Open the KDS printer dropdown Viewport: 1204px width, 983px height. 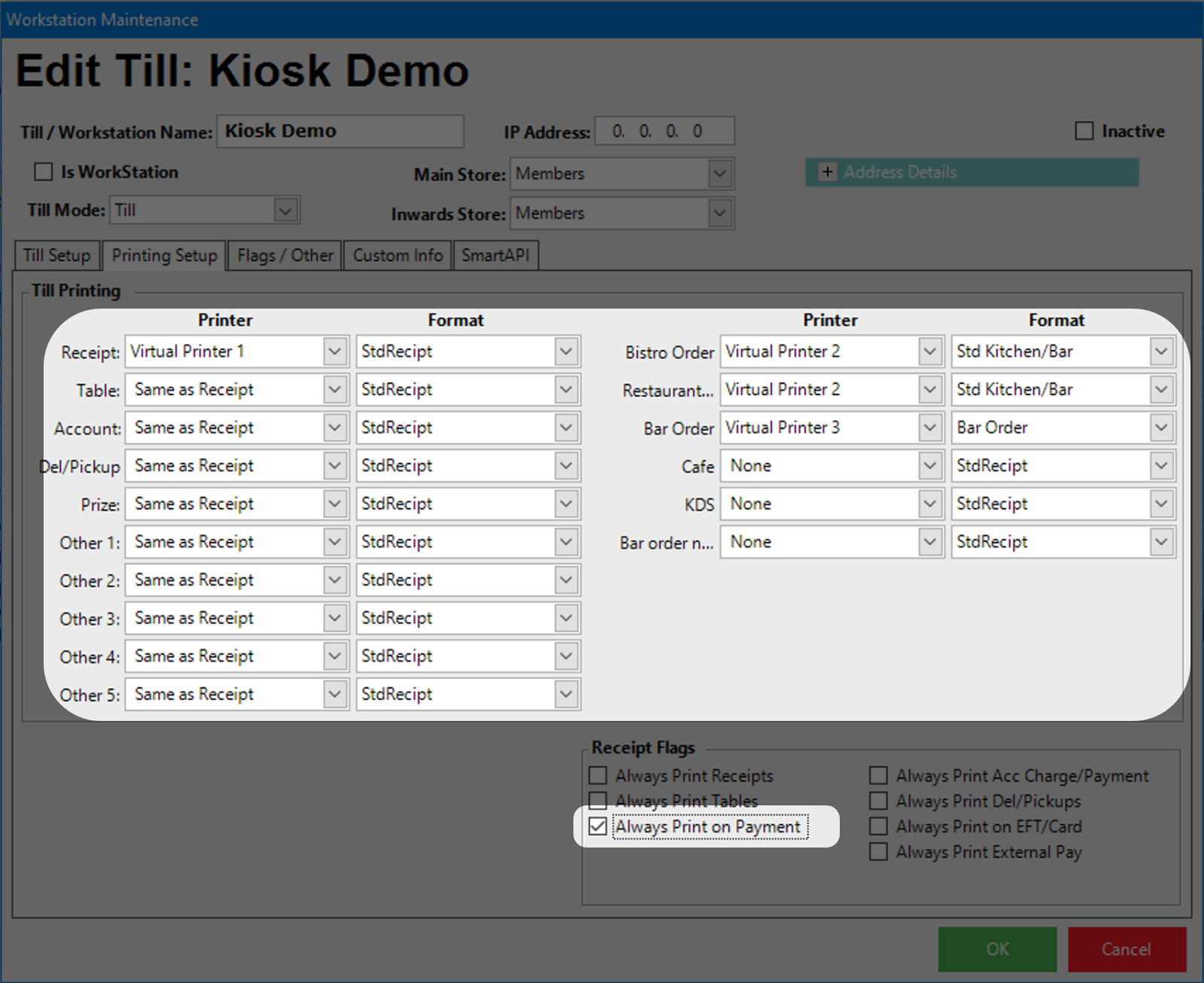(930, 504)
